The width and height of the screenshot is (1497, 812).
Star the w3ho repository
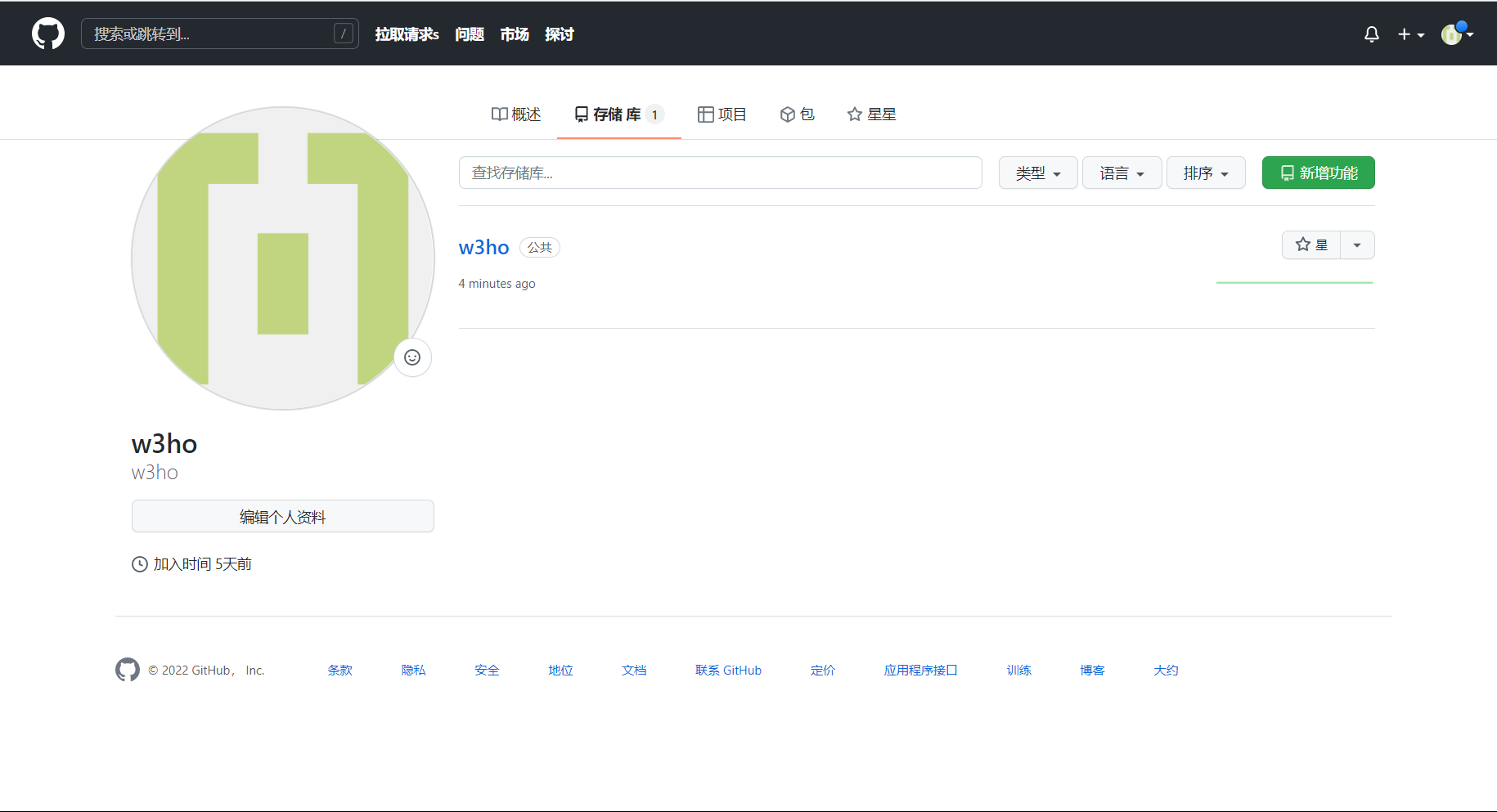(1311, 244)
